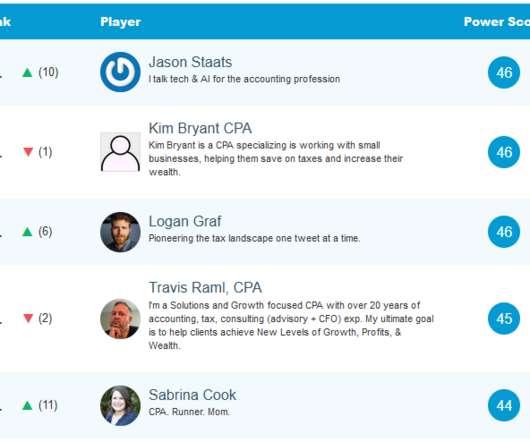This screenshot has width=530, height=442.
Task: Sort by the Player column header
Action: click(x=121, y=22)
